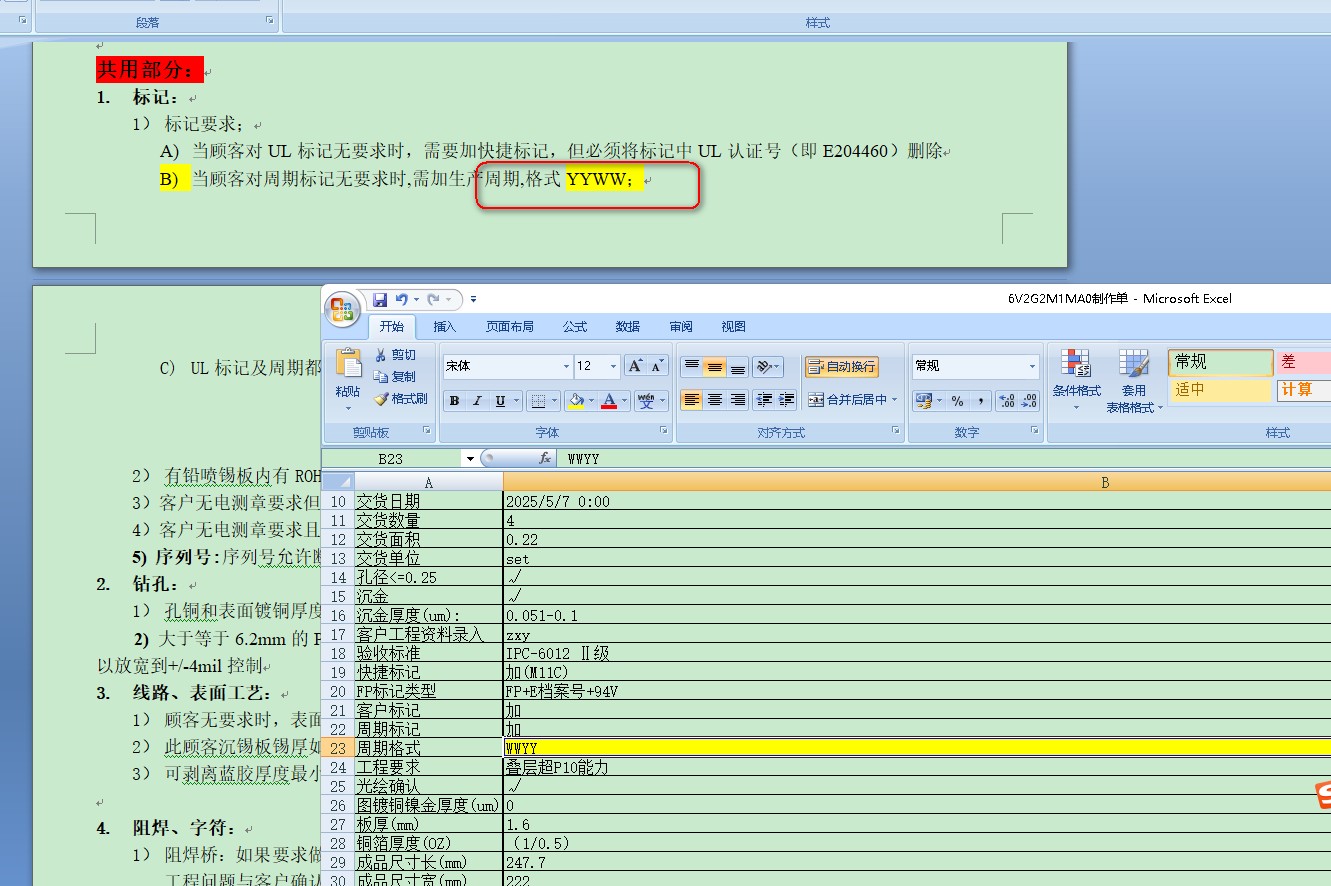1331x886 pixels.
Task: Click the Increase Indent icon
Action: pyautogui.click(x=787, y=400)
